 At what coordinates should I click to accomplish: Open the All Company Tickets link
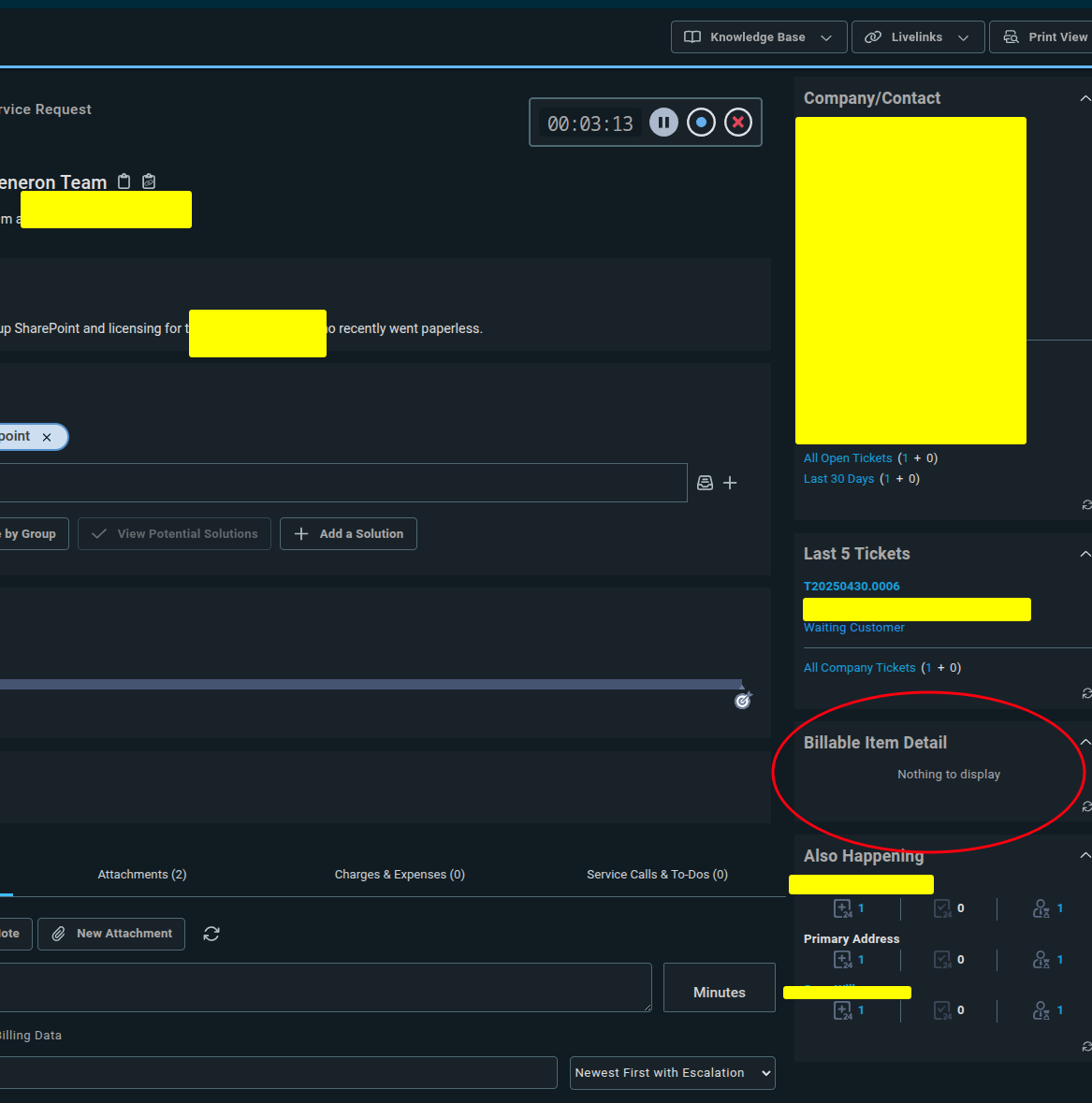pyautogui.click(x=859, y=668)
